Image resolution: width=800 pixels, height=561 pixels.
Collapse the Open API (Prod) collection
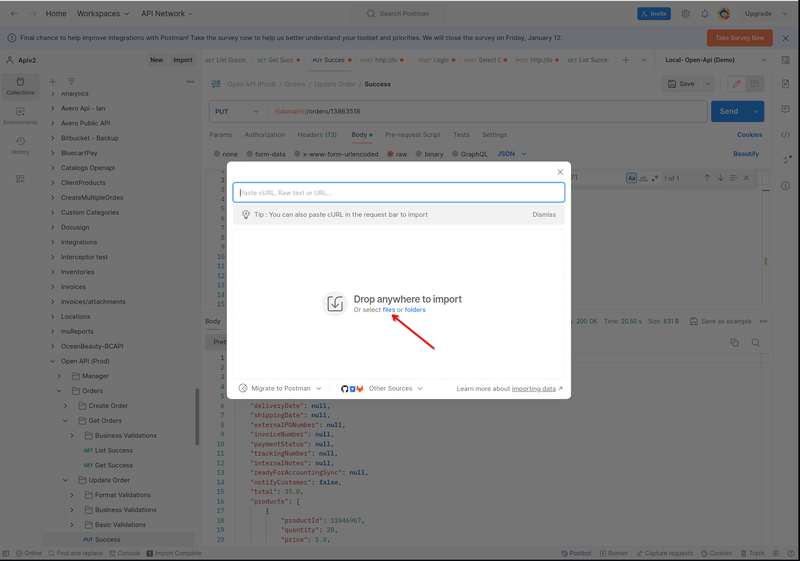[x=53, y=361]
